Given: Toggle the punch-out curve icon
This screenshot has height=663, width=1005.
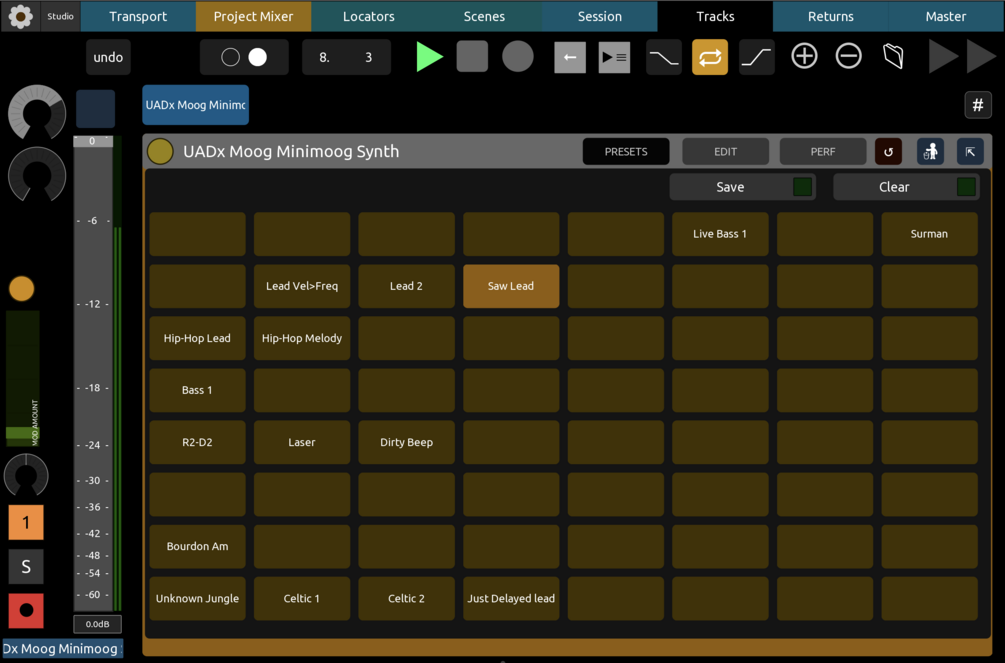Looking at the screenshot, I should pos(756,57).
